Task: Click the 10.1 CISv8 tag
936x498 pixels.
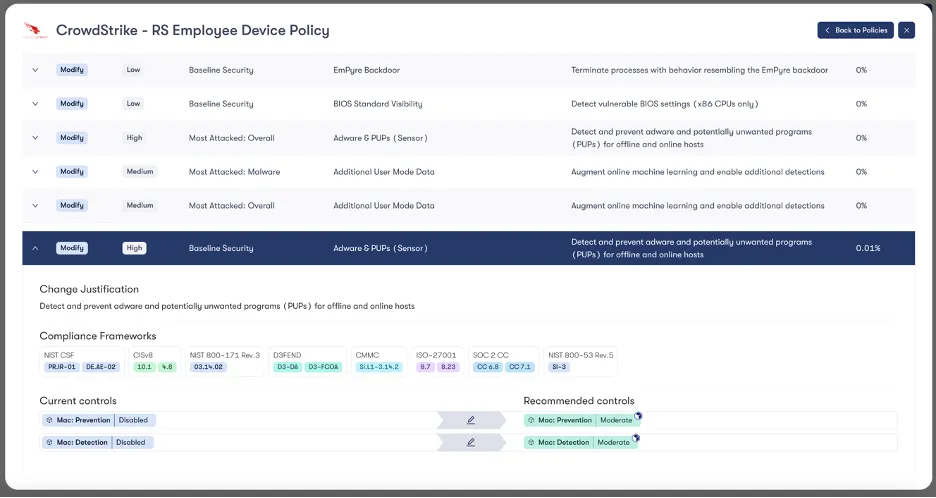Action: [x=144, y=367]
